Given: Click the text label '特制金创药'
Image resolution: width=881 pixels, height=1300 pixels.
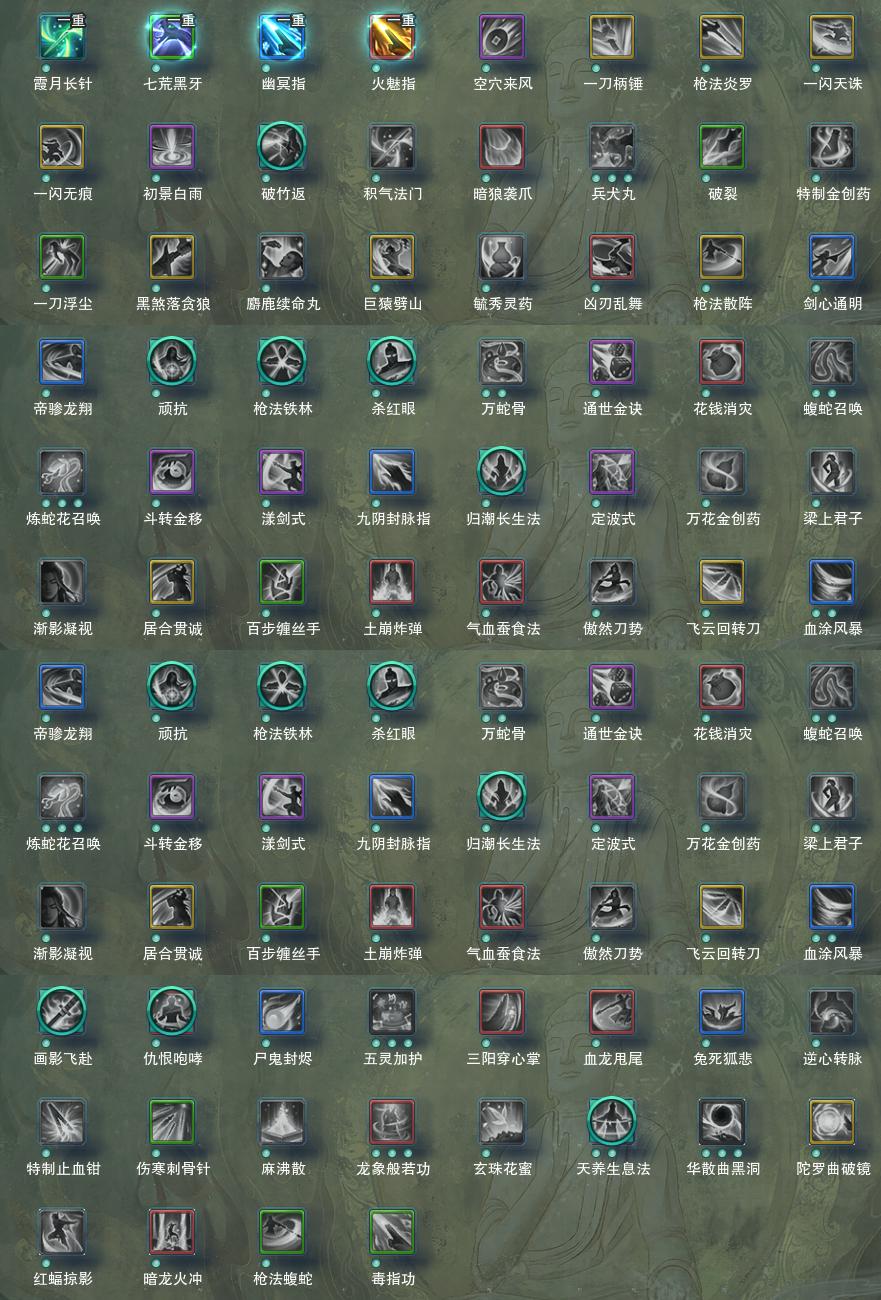Looking at the screenshot, I should [833, 194].
